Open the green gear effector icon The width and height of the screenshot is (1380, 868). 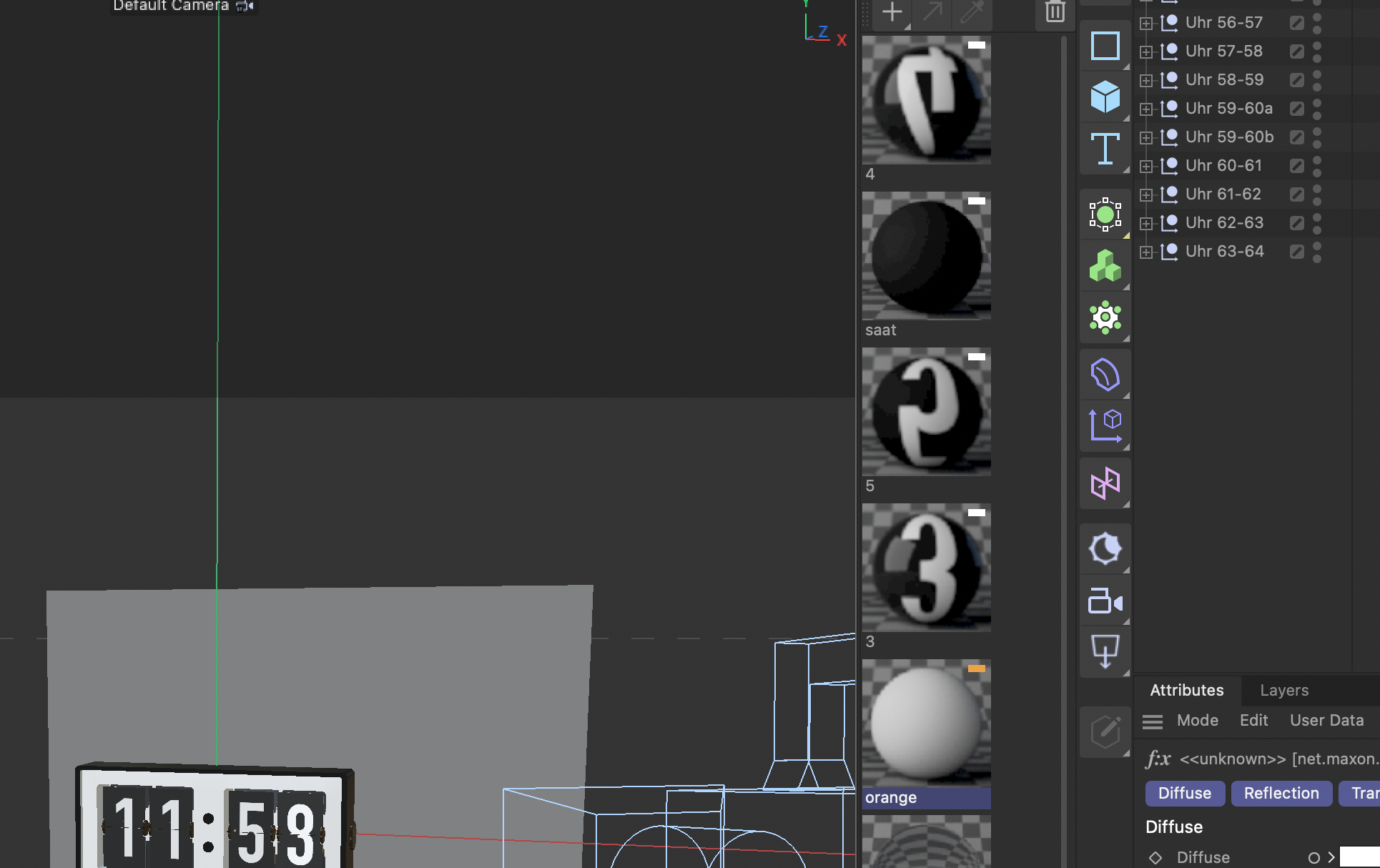(x=1105, y=317)
